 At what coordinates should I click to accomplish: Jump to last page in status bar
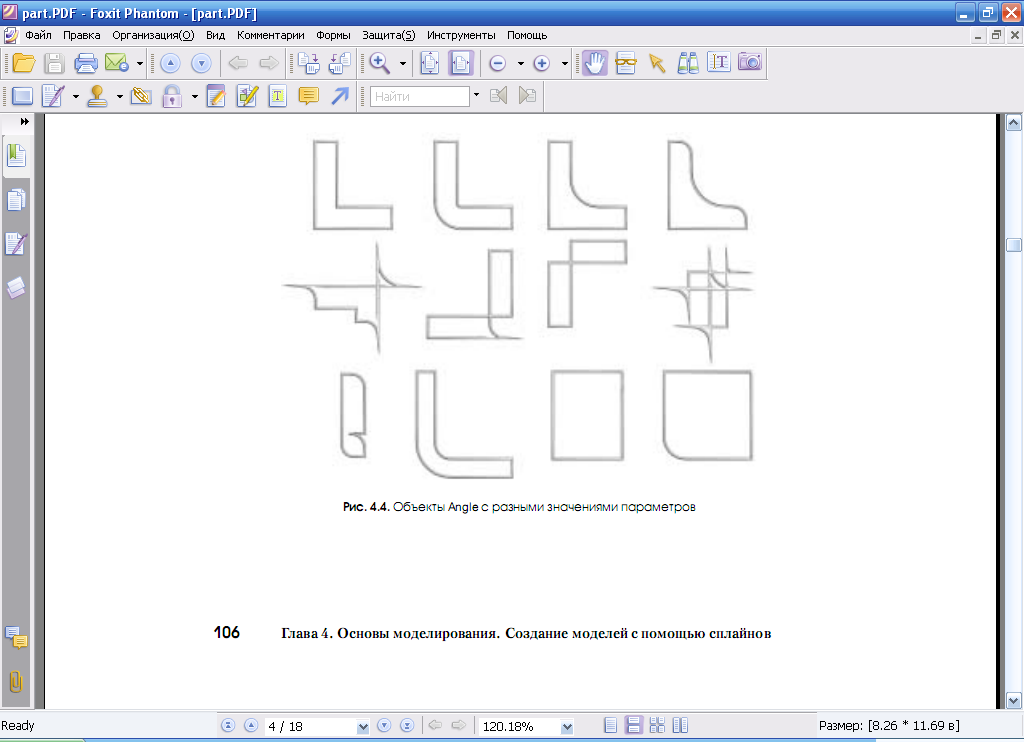407,726
